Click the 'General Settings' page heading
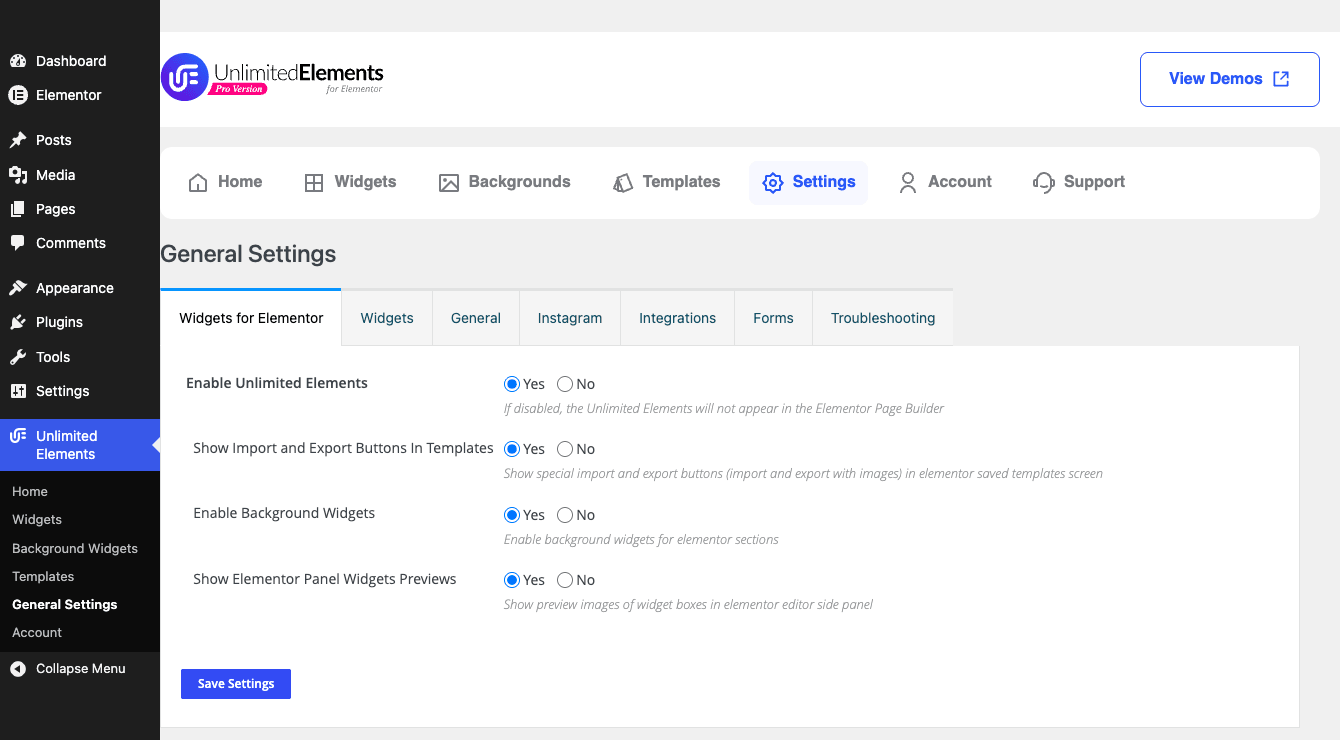Screen dimensions: 1340x740 [248, 254]
